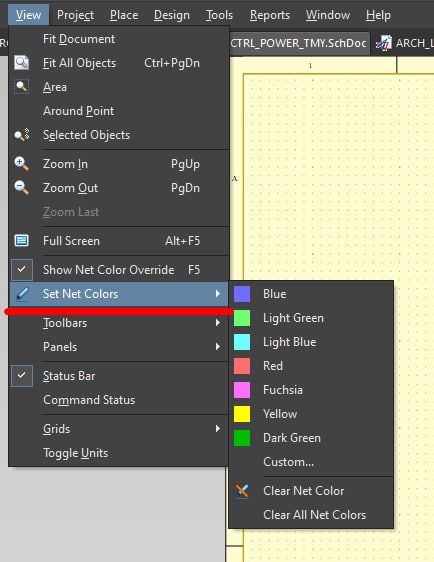The height and width of the screenshot is (562, 434).
Task: Pick the Light Green color swatch
Action: pos(242,318)
